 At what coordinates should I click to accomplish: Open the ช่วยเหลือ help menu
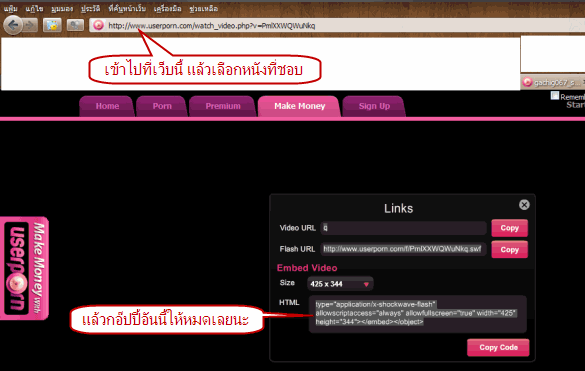pos(203,9)
